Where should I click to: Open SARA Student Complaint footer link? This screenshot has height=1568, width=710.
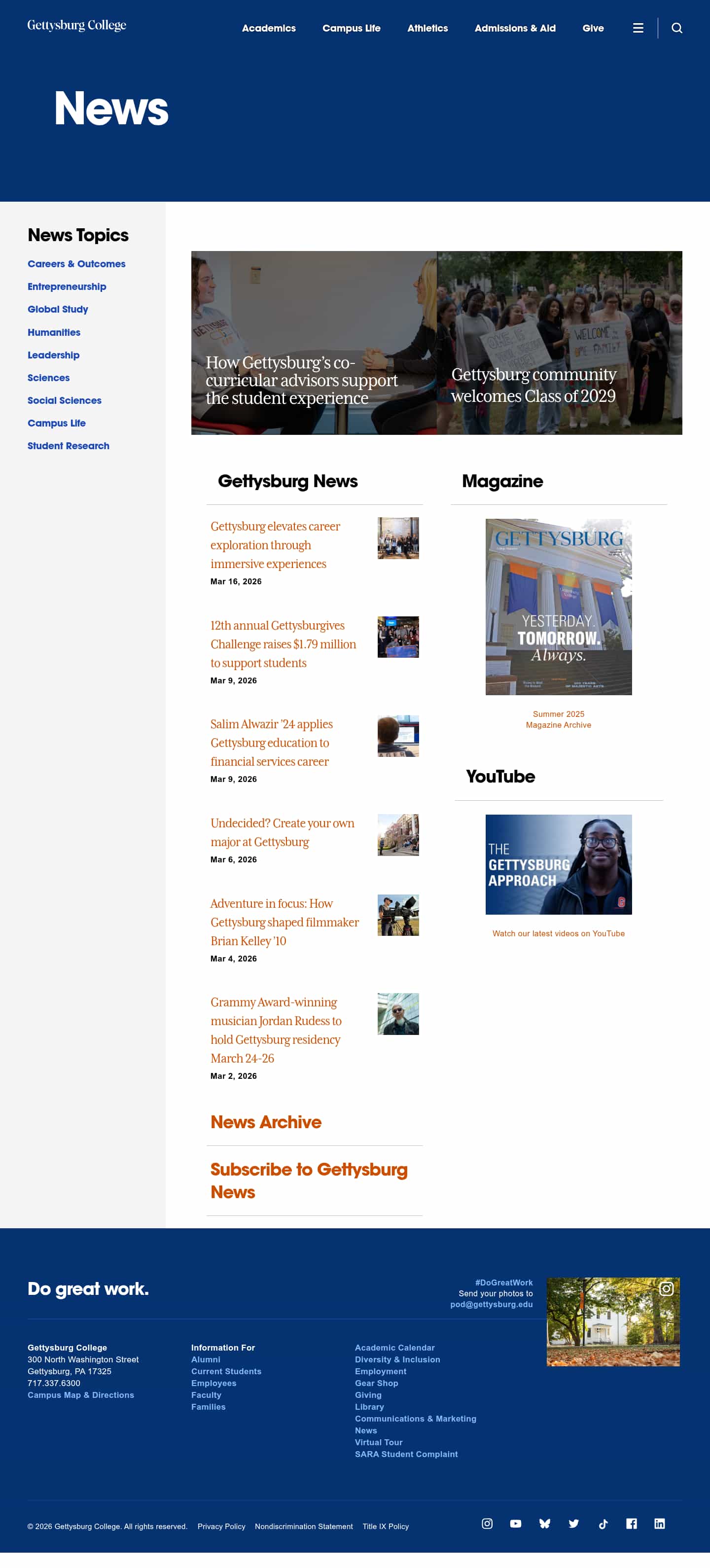pos(406,1454)
